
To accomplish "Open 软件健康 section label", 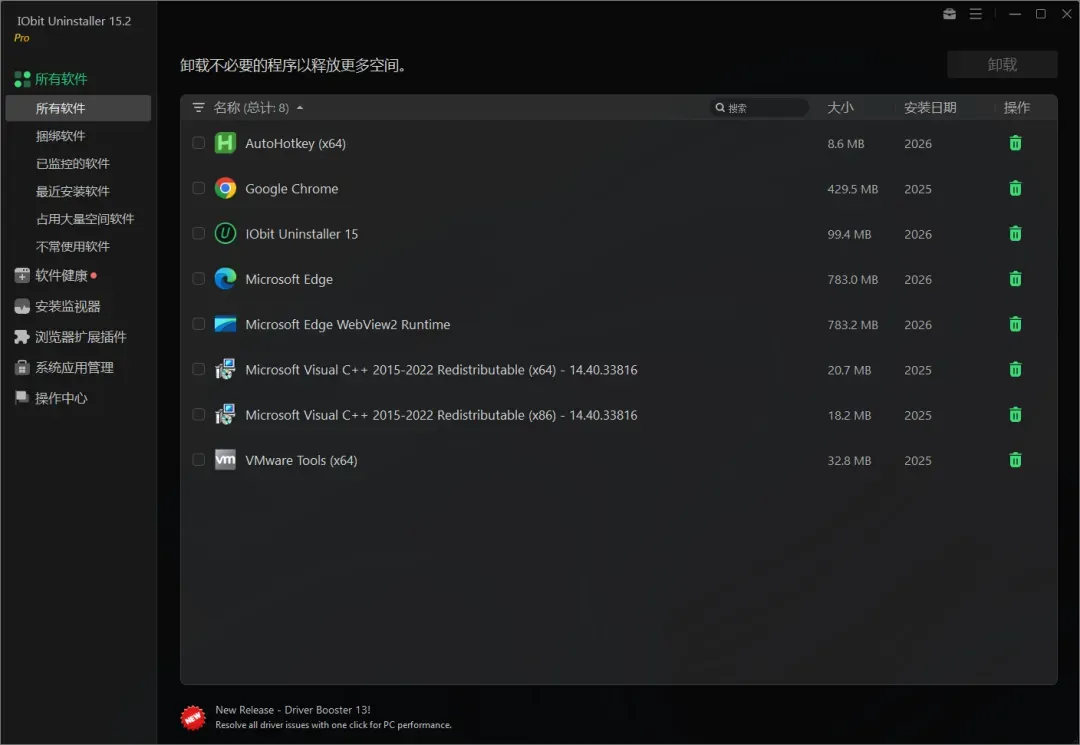I will click(x=61, y=275).
